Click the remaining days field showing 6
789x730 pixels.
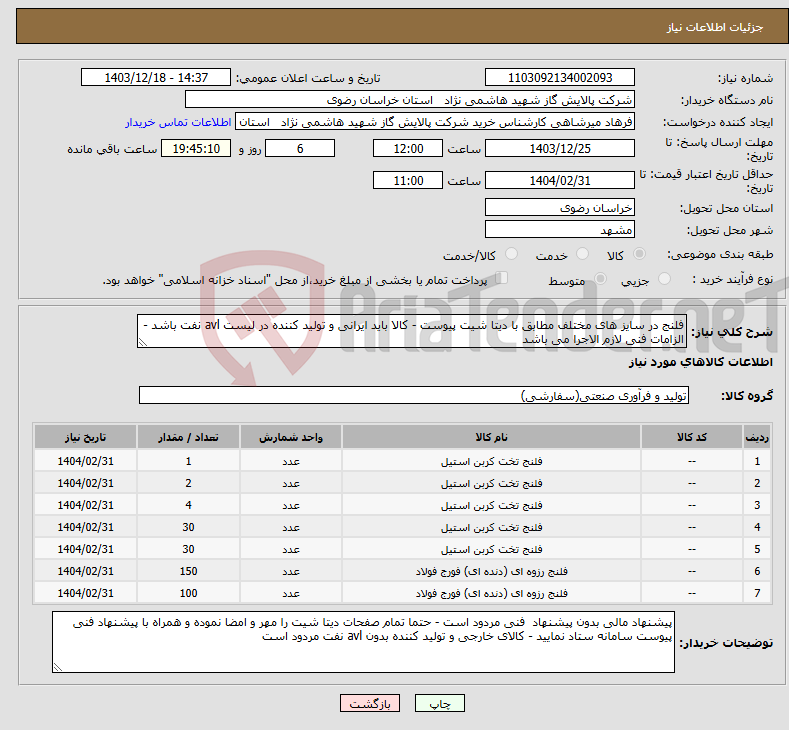pyautogui.click(x=300, y=148)
